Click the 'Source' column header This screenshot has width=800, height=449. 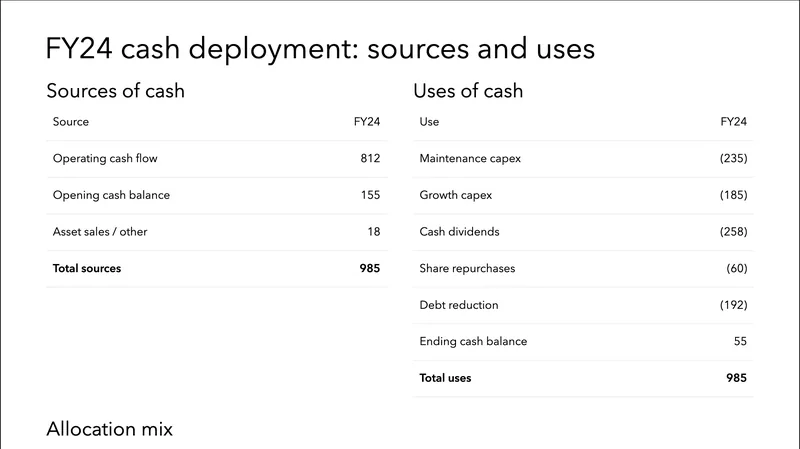(71, 122)
